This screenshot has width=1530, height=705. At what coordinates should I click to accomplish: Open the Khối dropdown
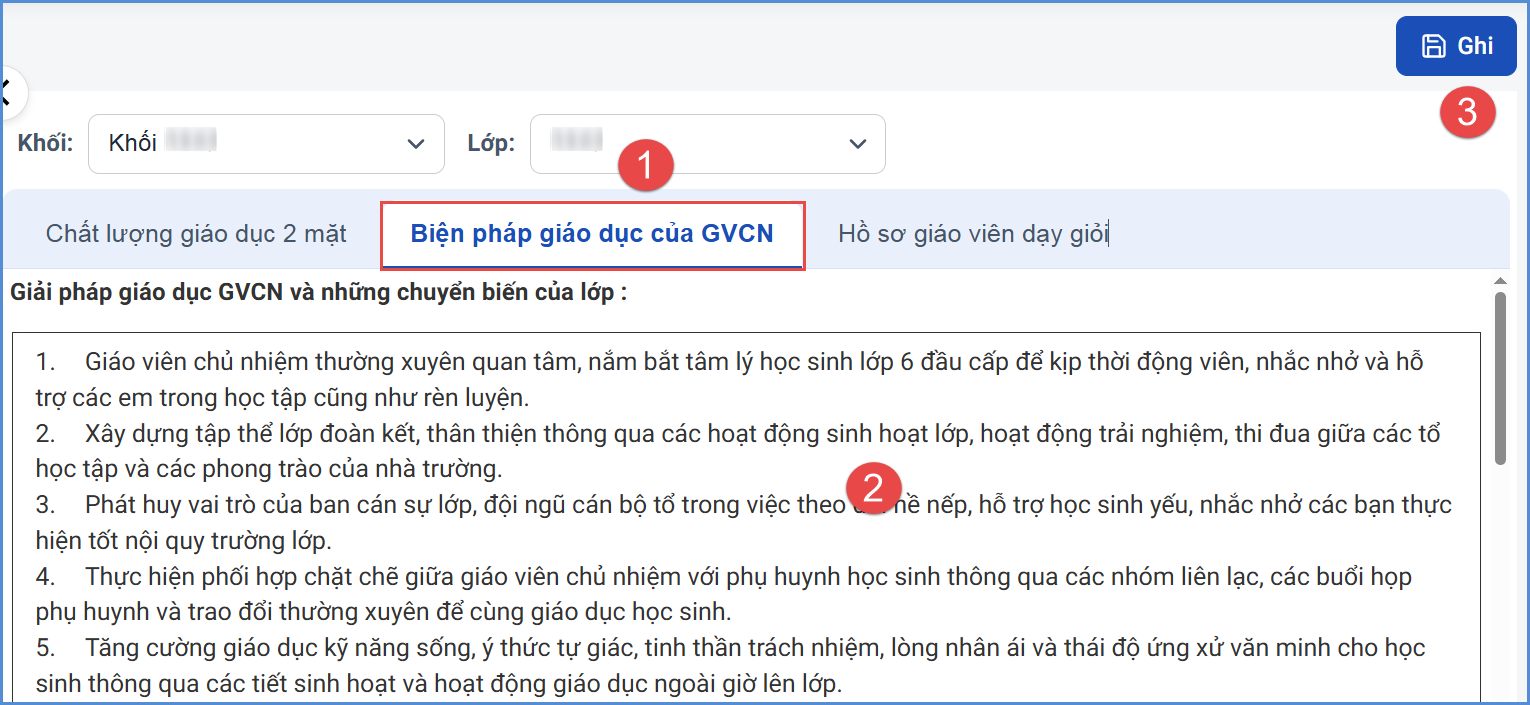click(x=266, y=143)
